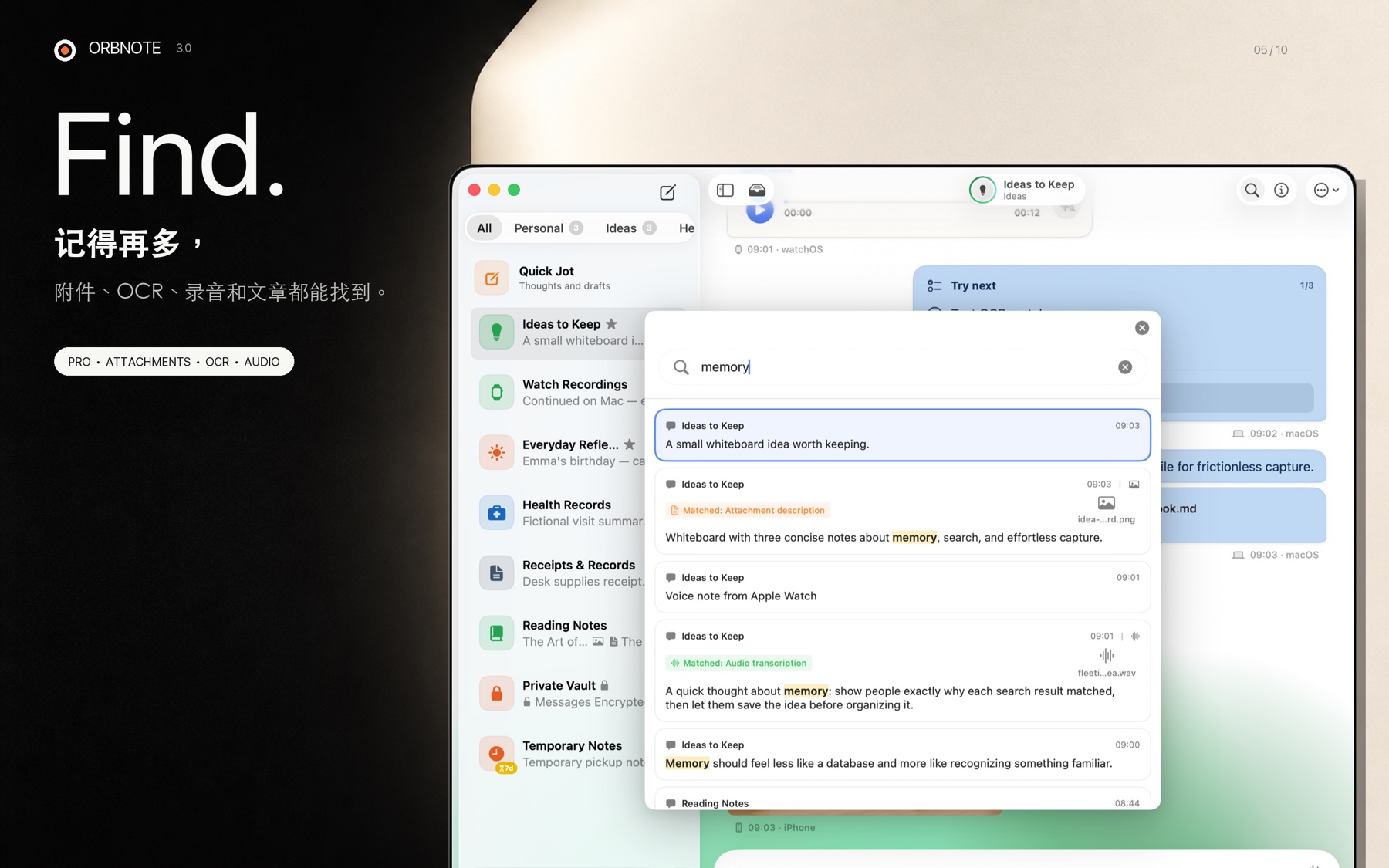
Task: Open the Health Records notebook
Action: coord(559,513)
